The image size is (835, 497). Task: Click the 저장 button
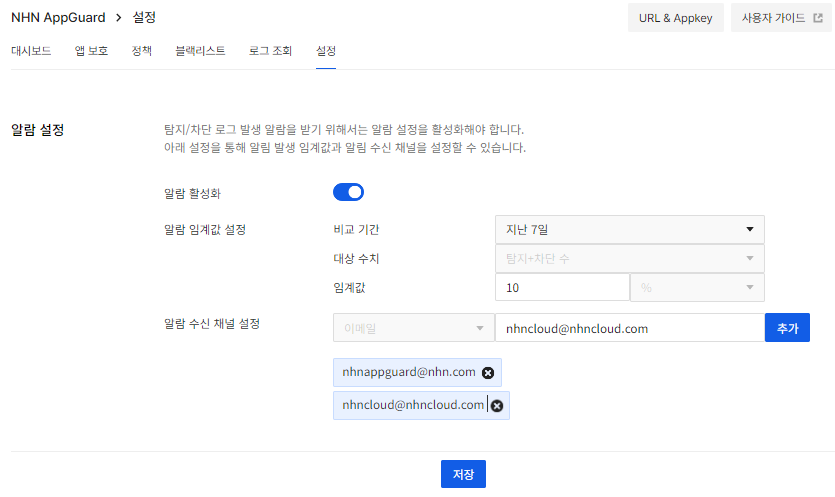[x=463, y=474]
